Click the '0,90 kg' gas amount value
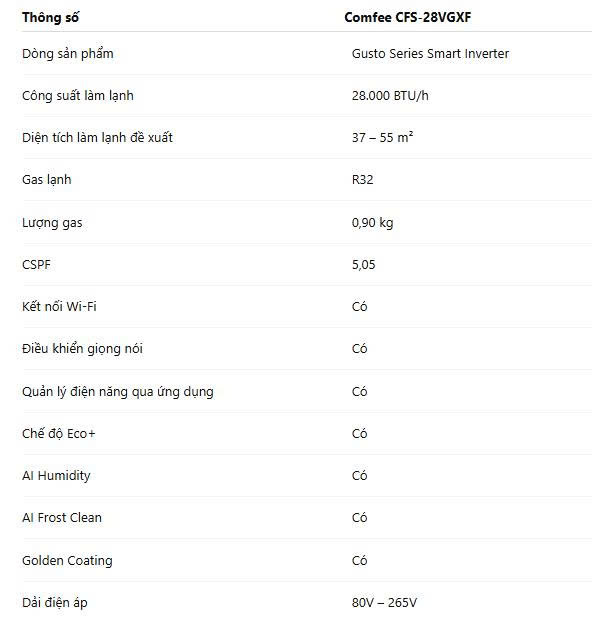The width and height of the screenshot is (599, 618). coord(372,223)
